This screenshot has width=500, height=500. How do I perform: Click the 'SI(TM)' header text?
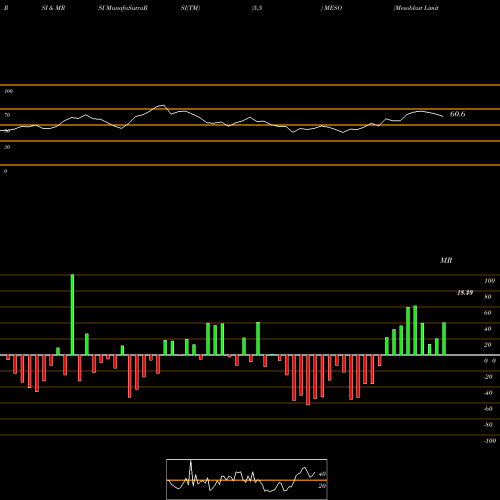pos(190,8)
